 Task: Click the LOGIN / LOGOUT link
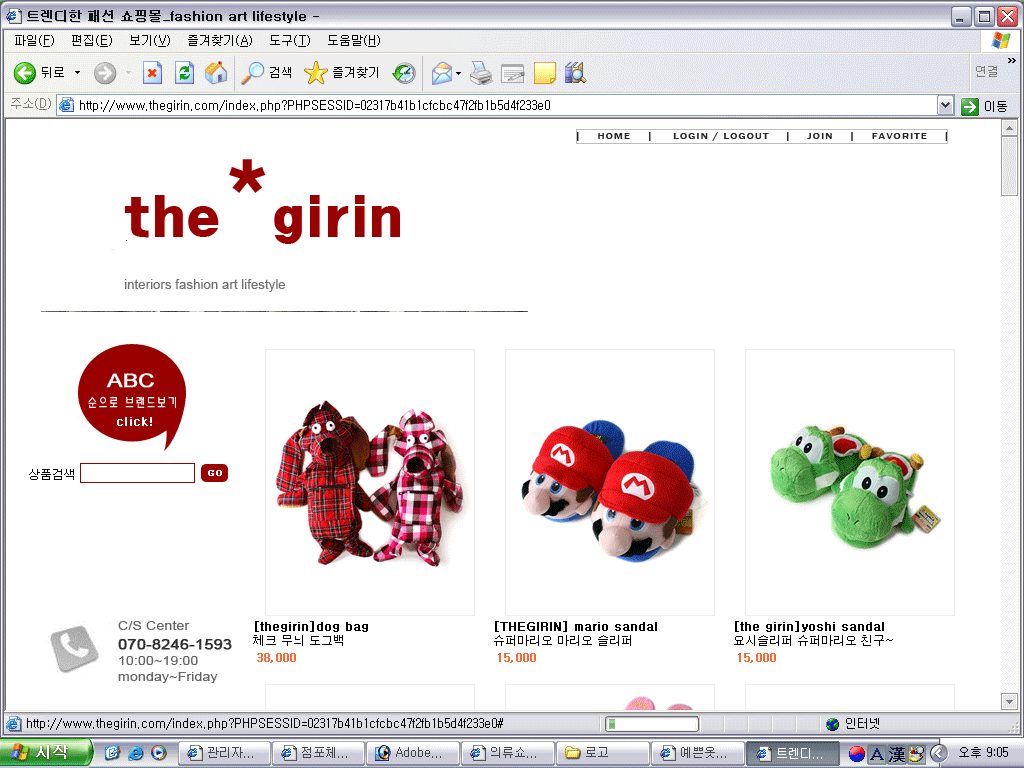pyautogui.click(x=721, y=136)
